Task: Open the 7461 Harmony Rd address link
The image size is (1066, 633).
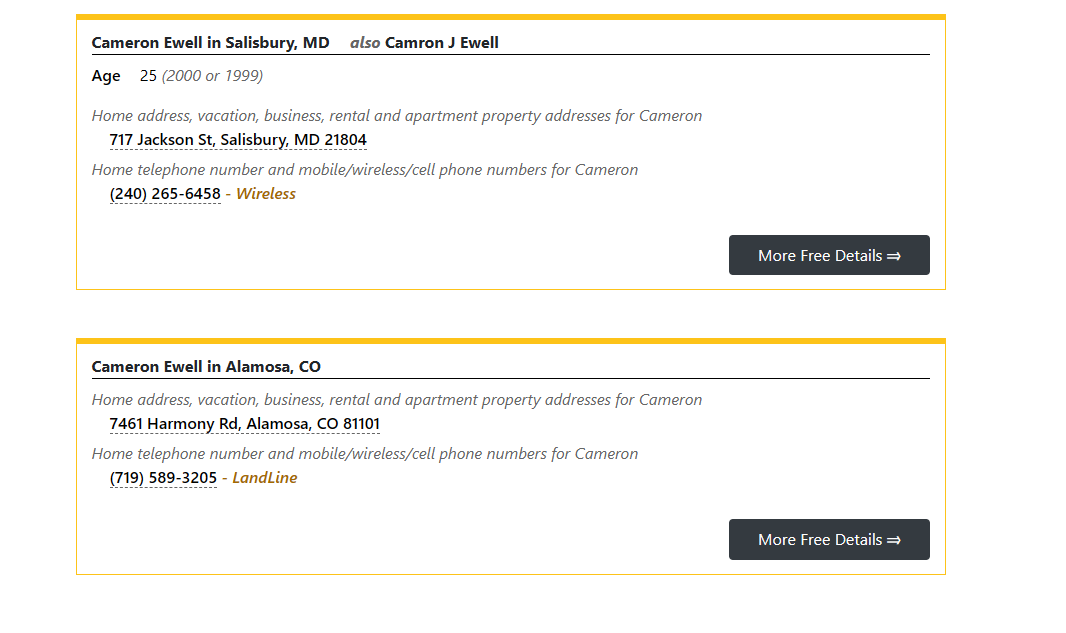Action: (244, 424)
